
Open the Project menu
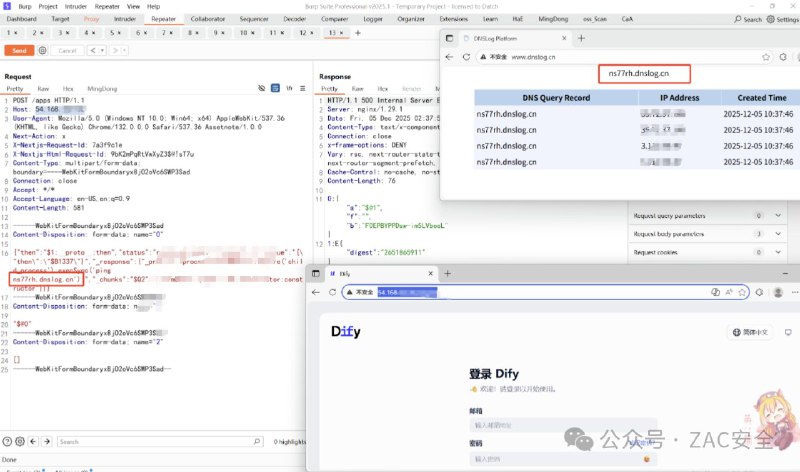48,7
